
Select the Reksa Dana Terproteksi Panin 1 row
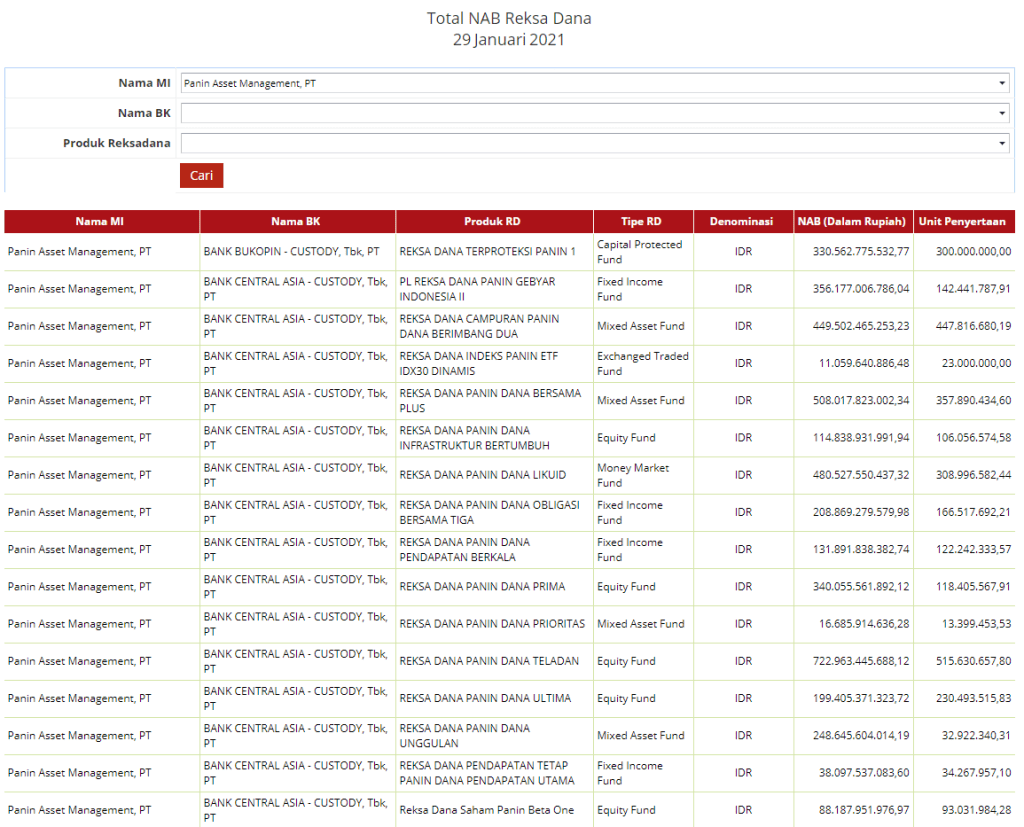[487, 252]
